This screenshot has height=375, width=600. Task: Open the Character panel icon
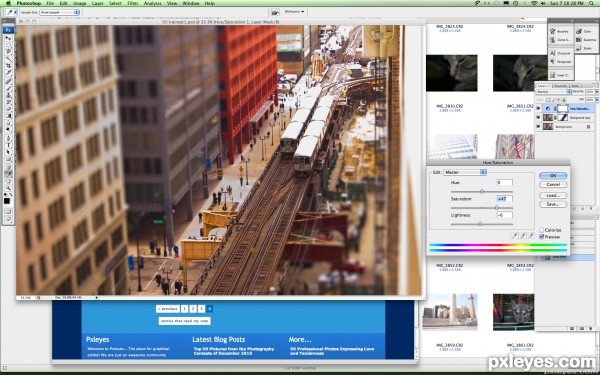[x=552, y=53]
